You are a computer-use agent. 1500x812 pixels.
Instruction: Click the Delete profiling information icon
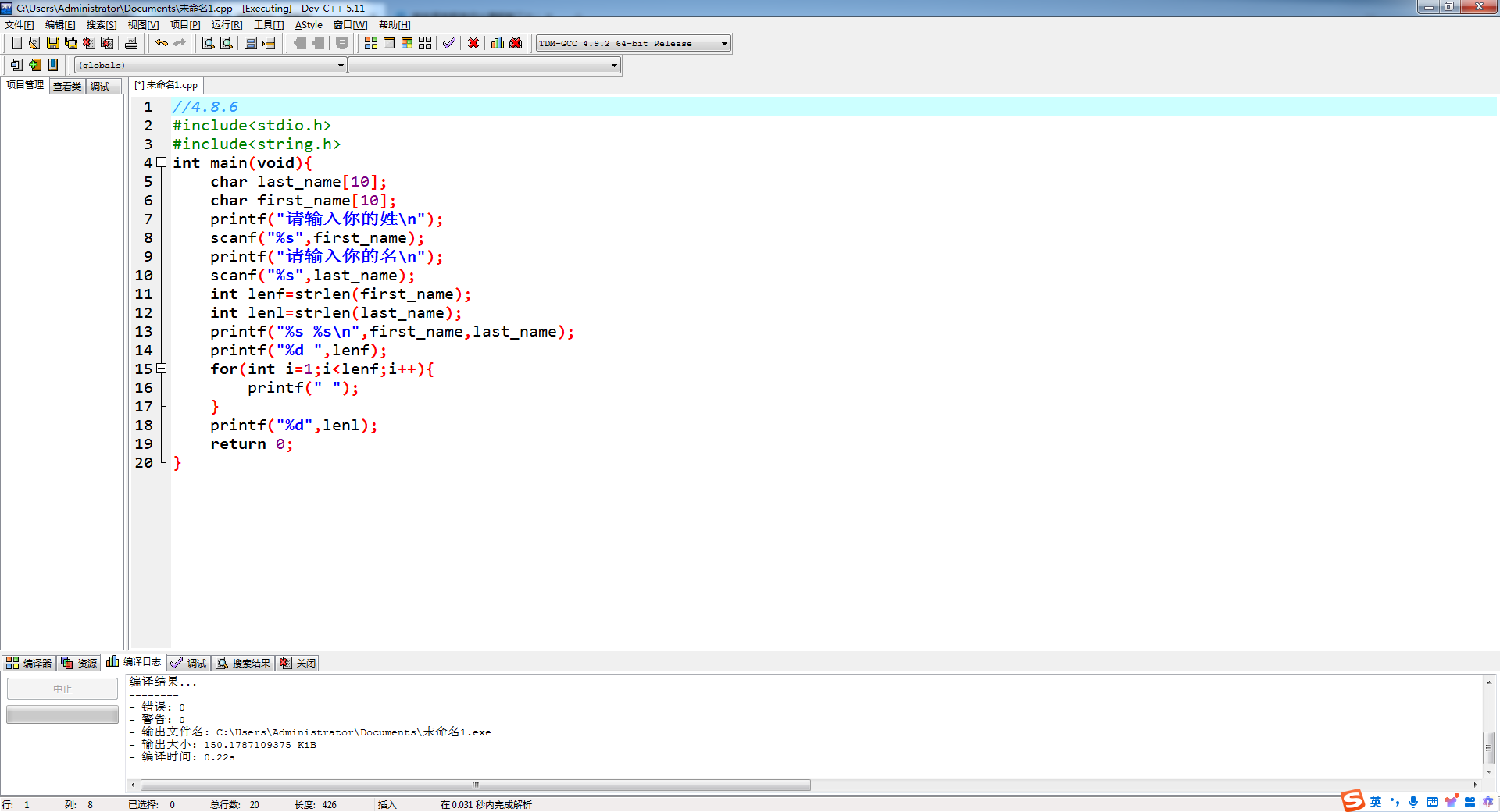tap(516, 43)
